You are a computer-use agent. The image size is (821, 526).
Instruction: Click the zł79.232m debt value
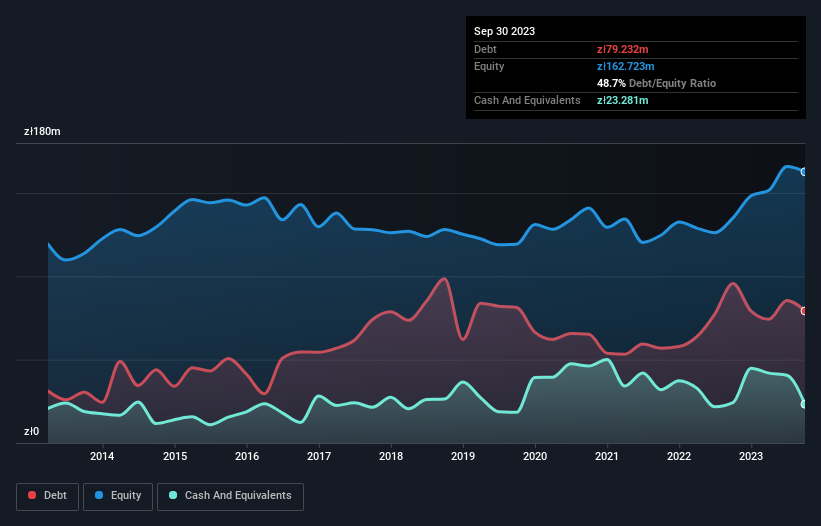point(623,49)
